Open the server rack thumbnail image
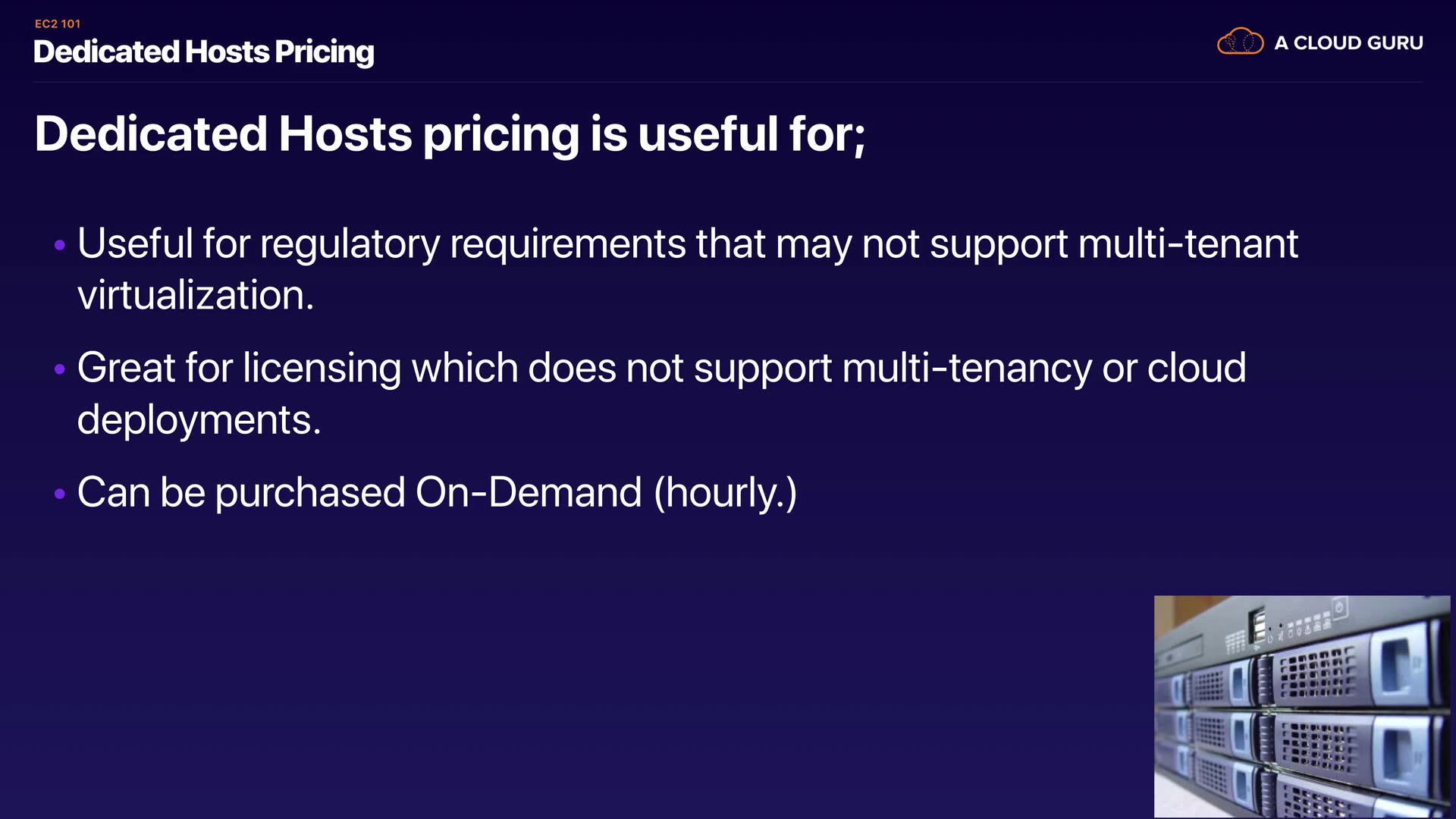1456x819 pixels. click(x=1301, y=706)
